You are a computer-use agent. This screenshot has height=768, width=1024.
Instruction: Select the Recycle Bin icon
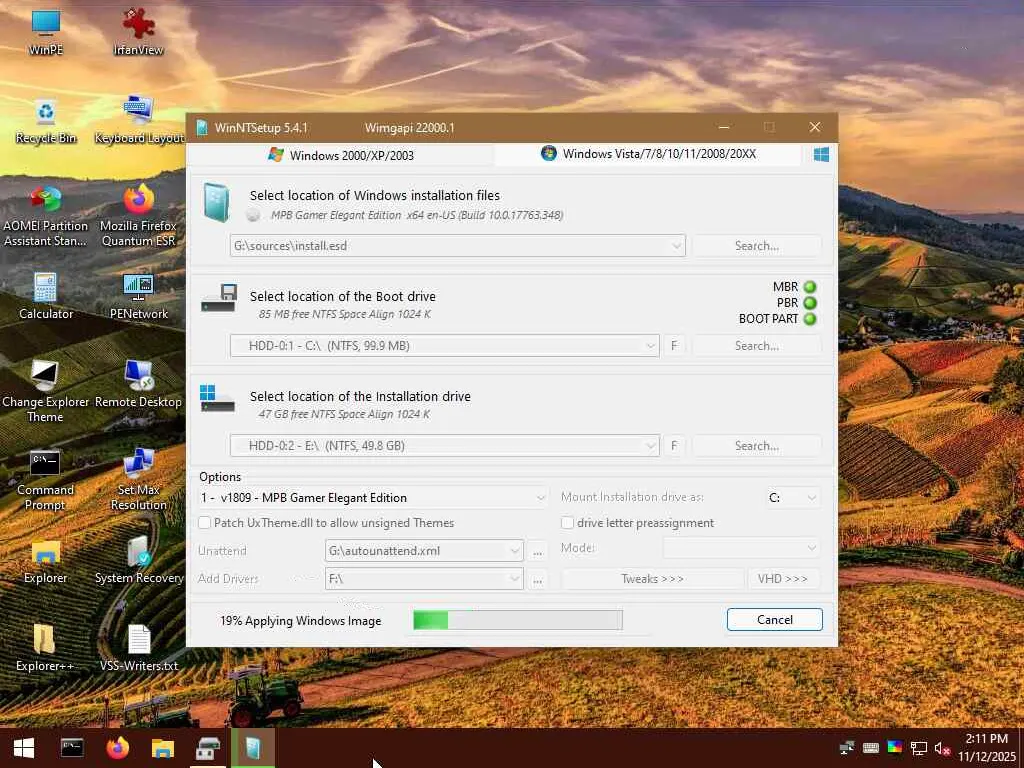coord(46,121)
